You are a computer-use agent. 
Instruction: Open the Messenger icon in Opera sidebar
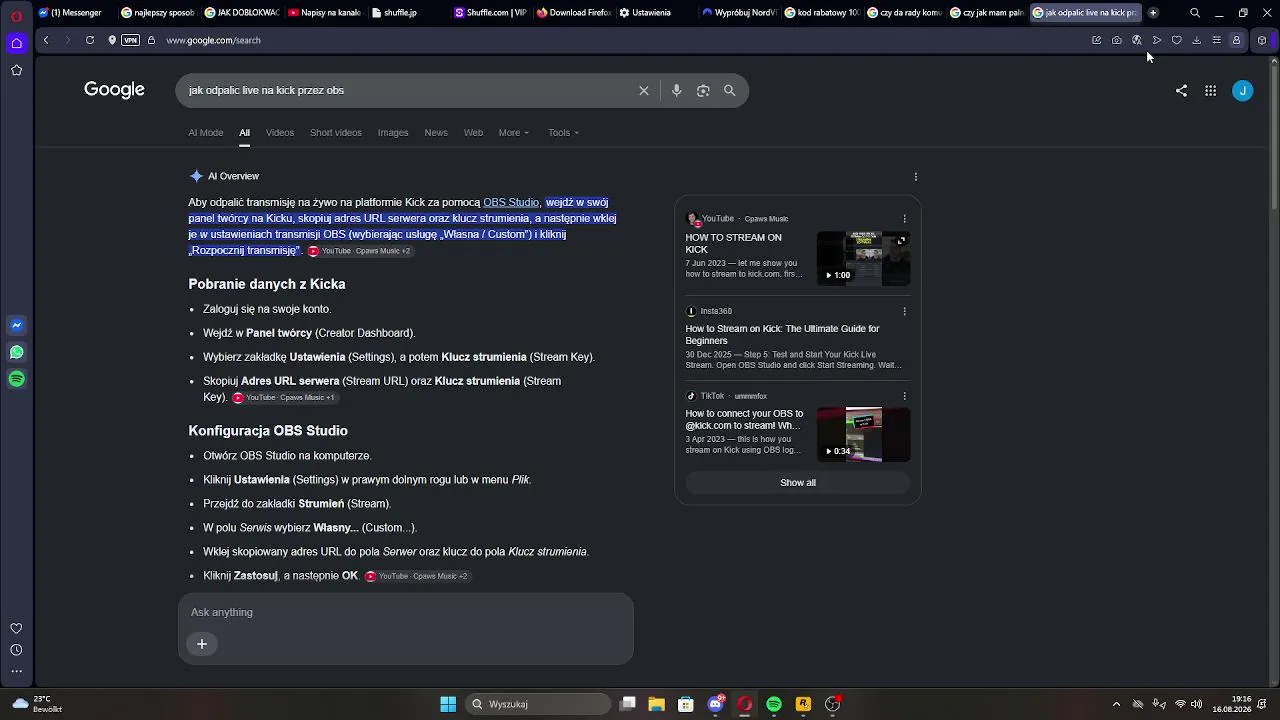[16, 325]
